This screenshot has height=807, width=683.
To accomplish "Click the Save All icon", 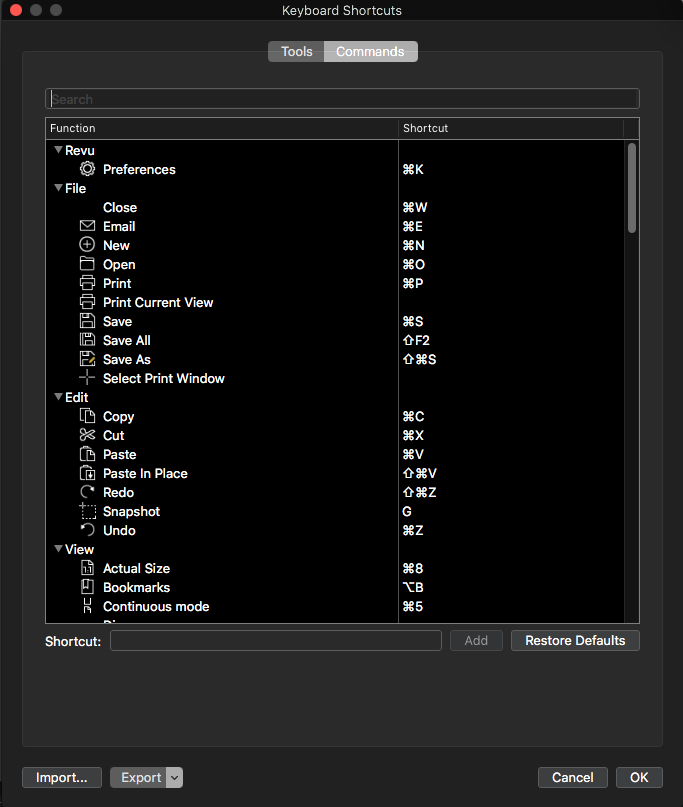I will (87, 340).
